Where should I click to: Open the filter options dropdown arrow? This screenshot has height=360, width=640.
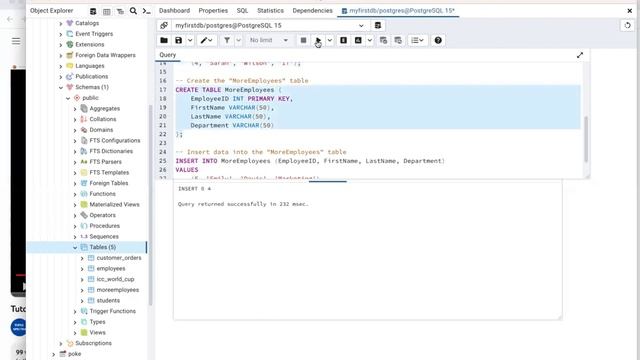[x=238, y=40]
